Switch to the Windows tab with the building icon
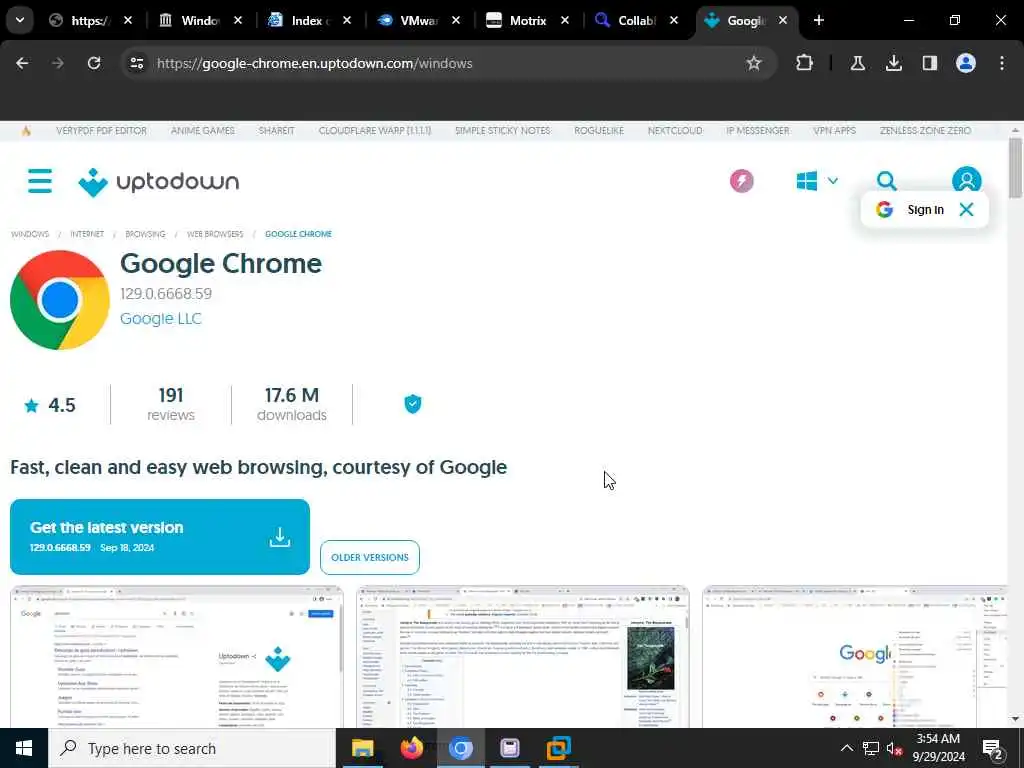Viewport: 1024px width, 768px height. tap(201, 21)
